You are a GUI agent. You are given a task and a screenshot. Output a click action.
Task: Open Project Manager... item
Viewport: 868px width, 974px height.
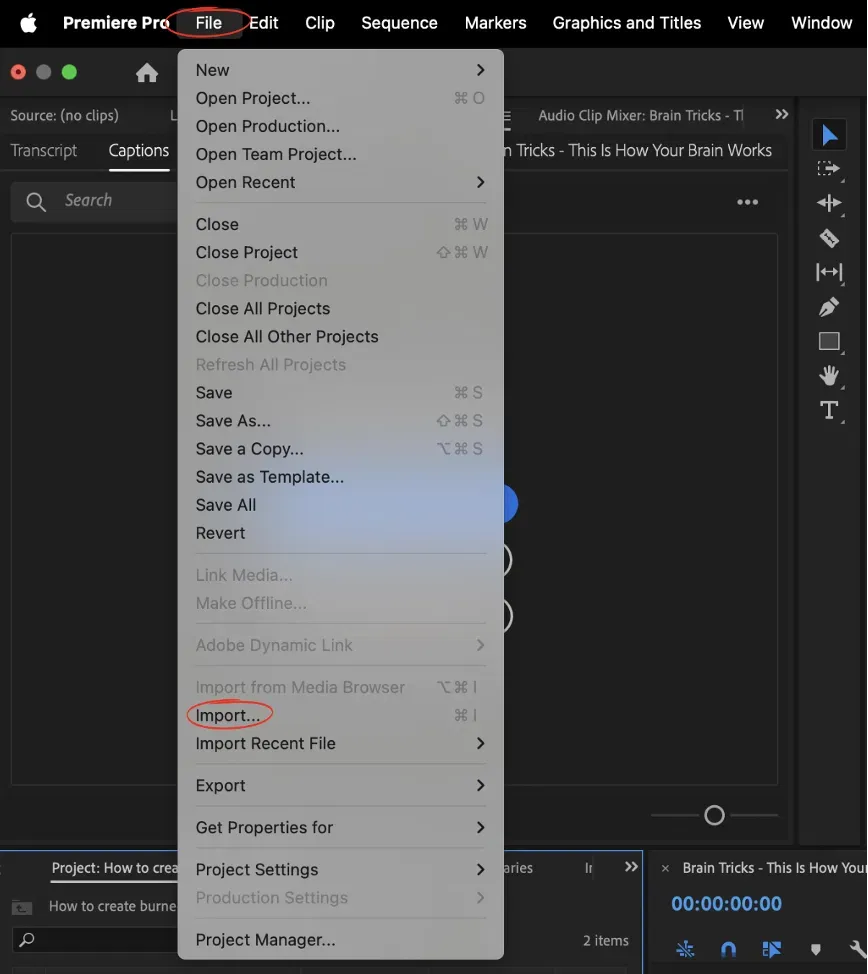click(x=340, y=940)
